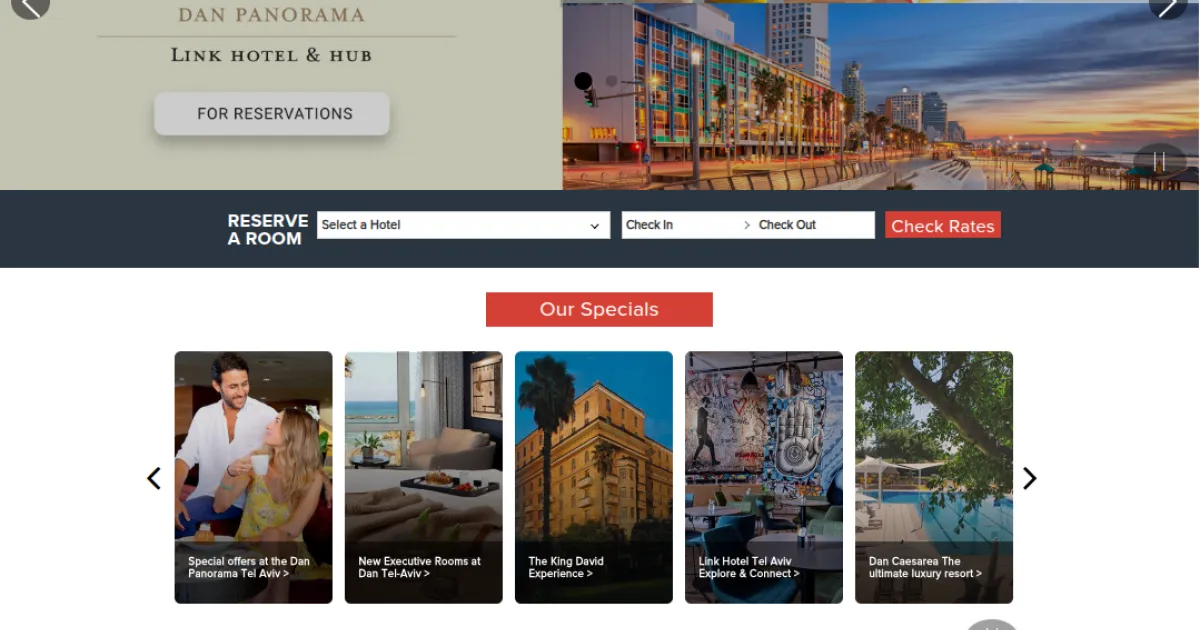Open New Executive Rooms at Dan Tel-Aviv card

point(424,477)
